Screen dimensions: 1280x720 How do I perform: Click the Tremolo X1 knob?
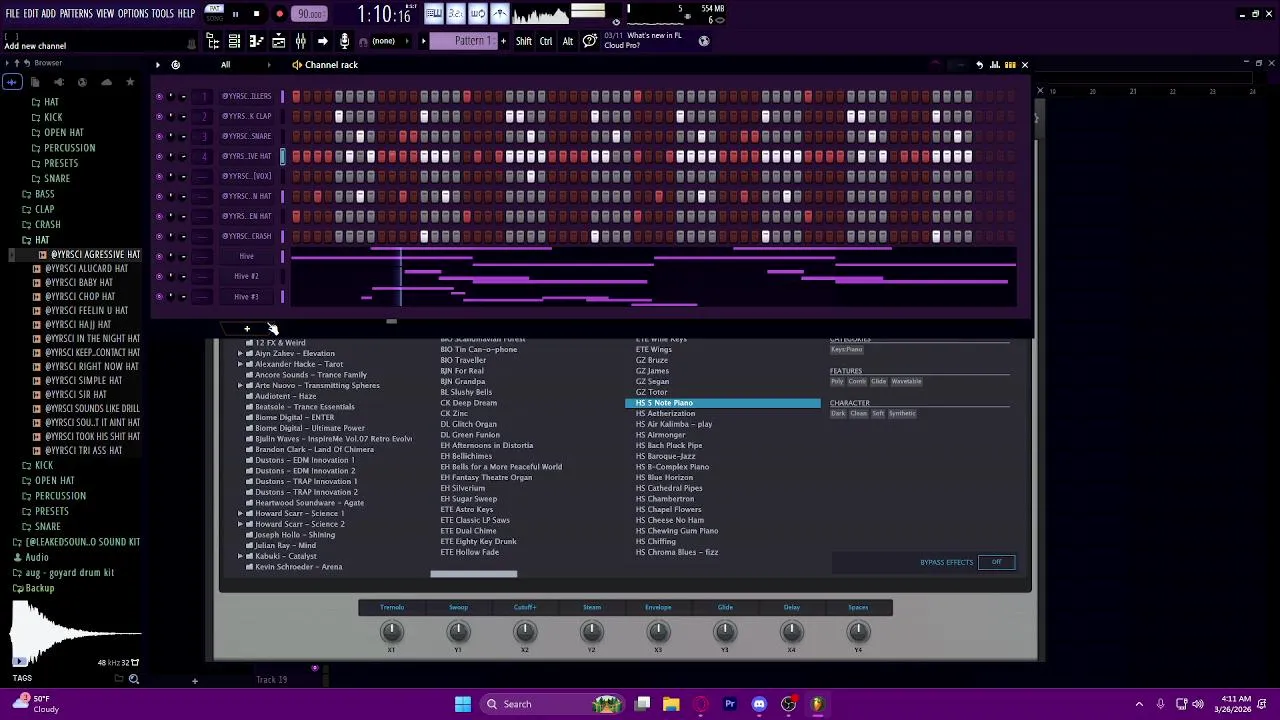pos(392,631)
